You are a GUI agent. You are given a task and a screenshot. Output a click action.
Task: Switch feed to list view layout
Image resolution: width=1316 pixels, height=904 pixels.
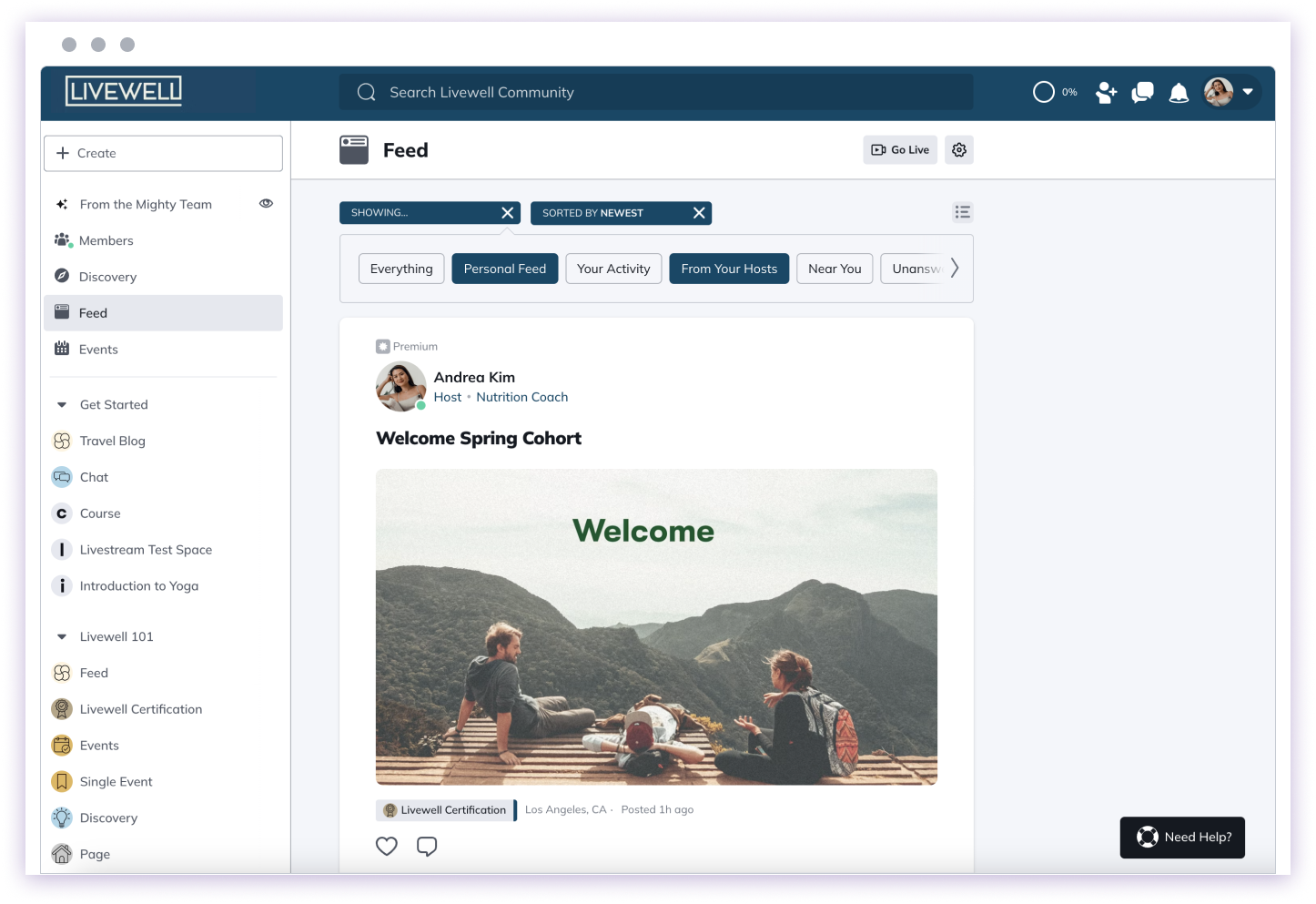(x=963, y=212)
